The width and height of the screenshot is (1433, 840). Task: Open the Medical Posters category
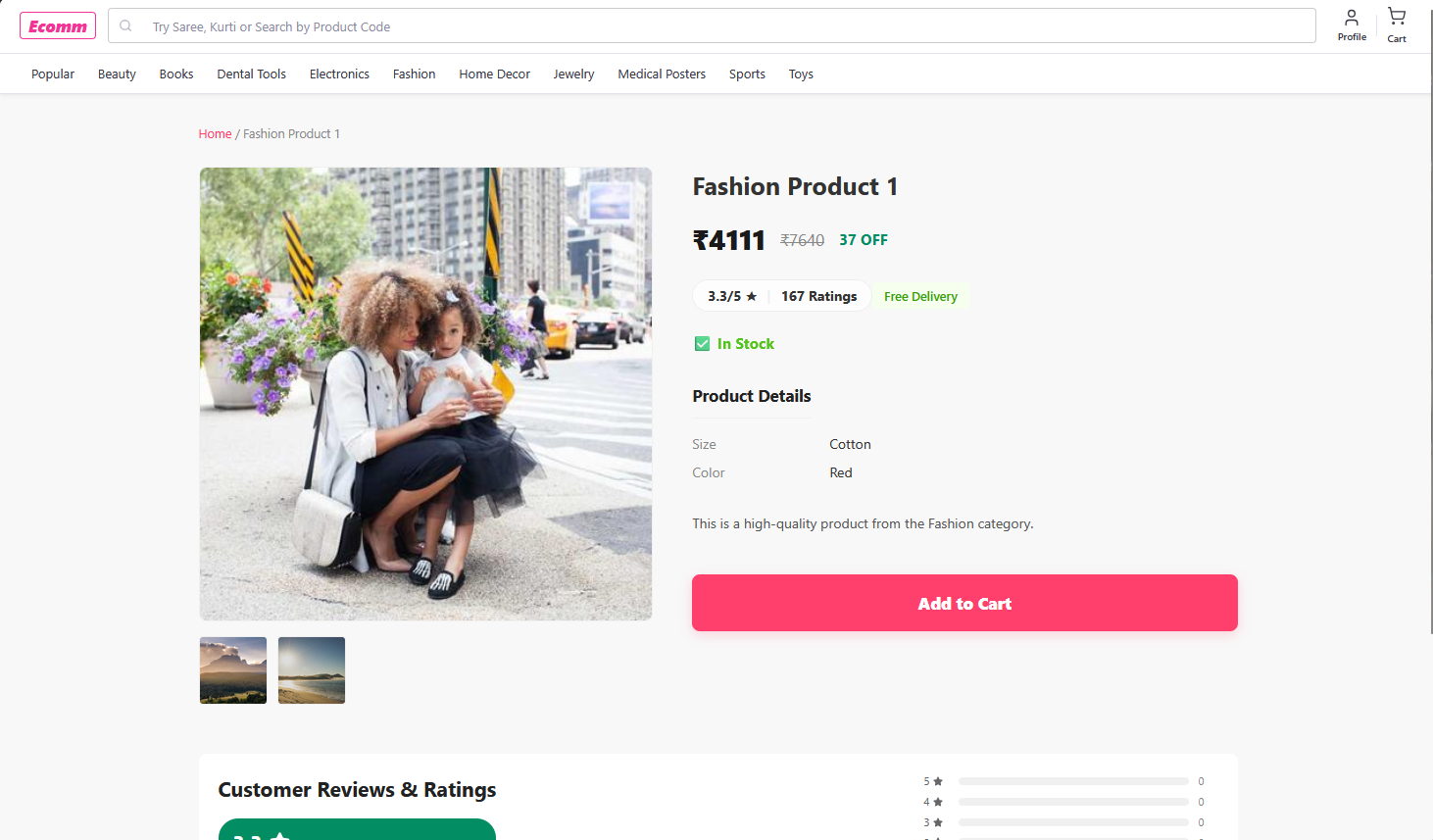coord(662,74)
